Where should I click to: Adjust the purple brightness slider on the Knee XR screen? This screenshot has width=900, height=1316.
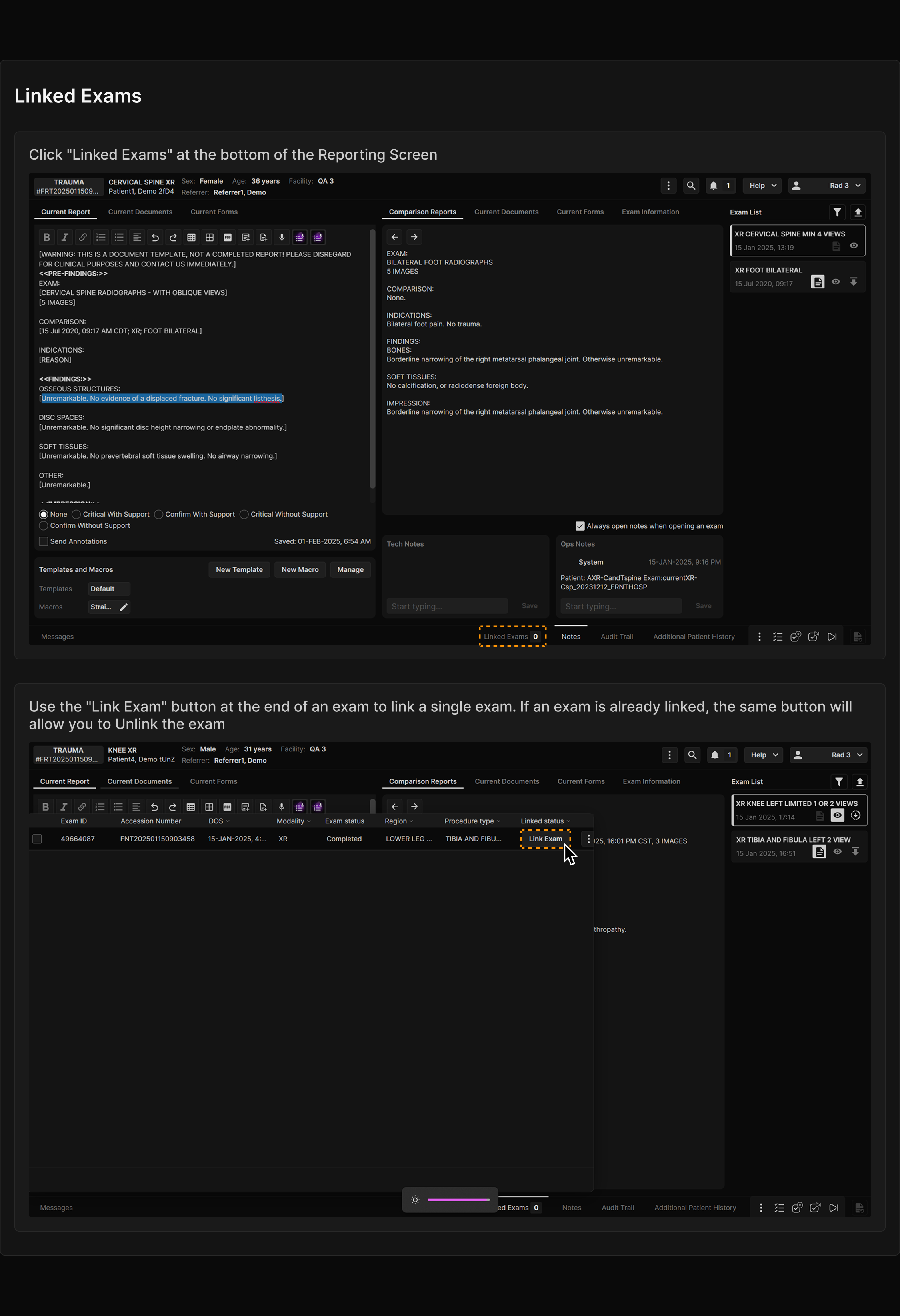459,1200
